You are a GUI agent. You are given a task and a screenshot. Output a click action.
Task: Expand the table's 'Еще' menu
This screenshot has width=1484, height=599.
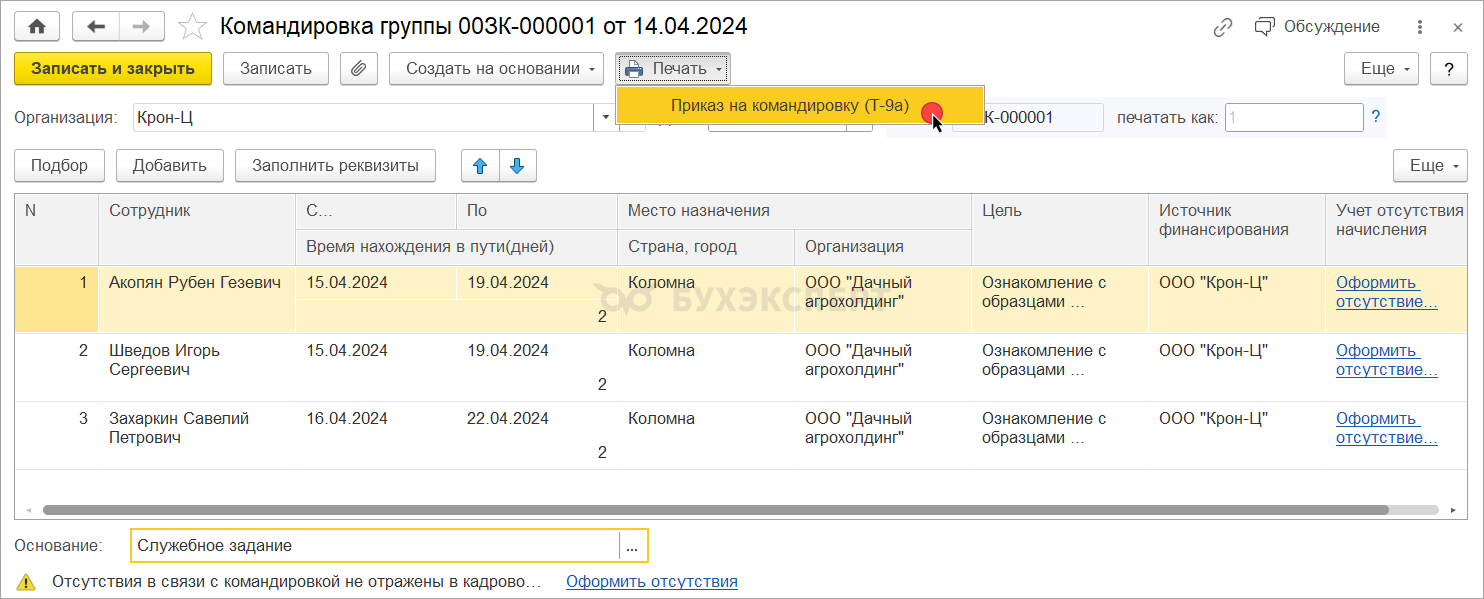[1429, 166]
